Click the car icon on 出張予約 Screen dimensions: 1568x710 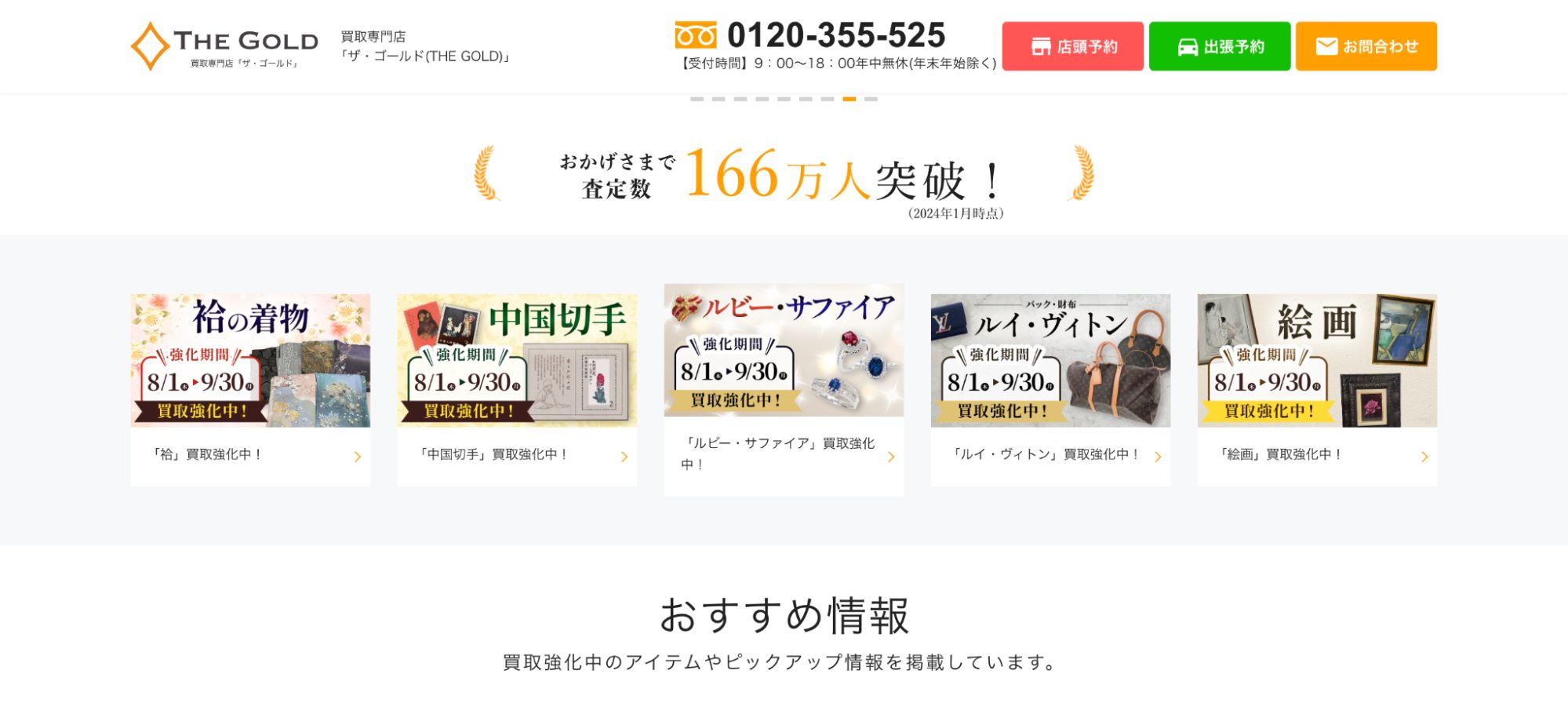point(1188,47)
